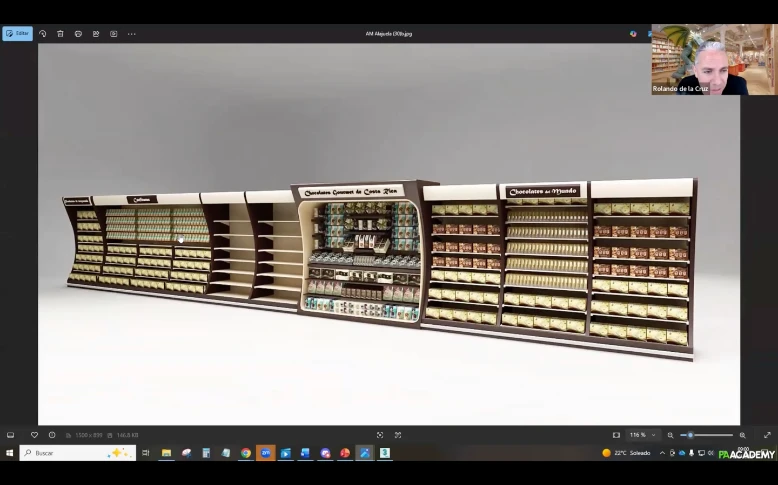Screen dimensions: 778x485
Task: Expand the 116% zoom level dropdown
Action: click(x=642, y=435)
